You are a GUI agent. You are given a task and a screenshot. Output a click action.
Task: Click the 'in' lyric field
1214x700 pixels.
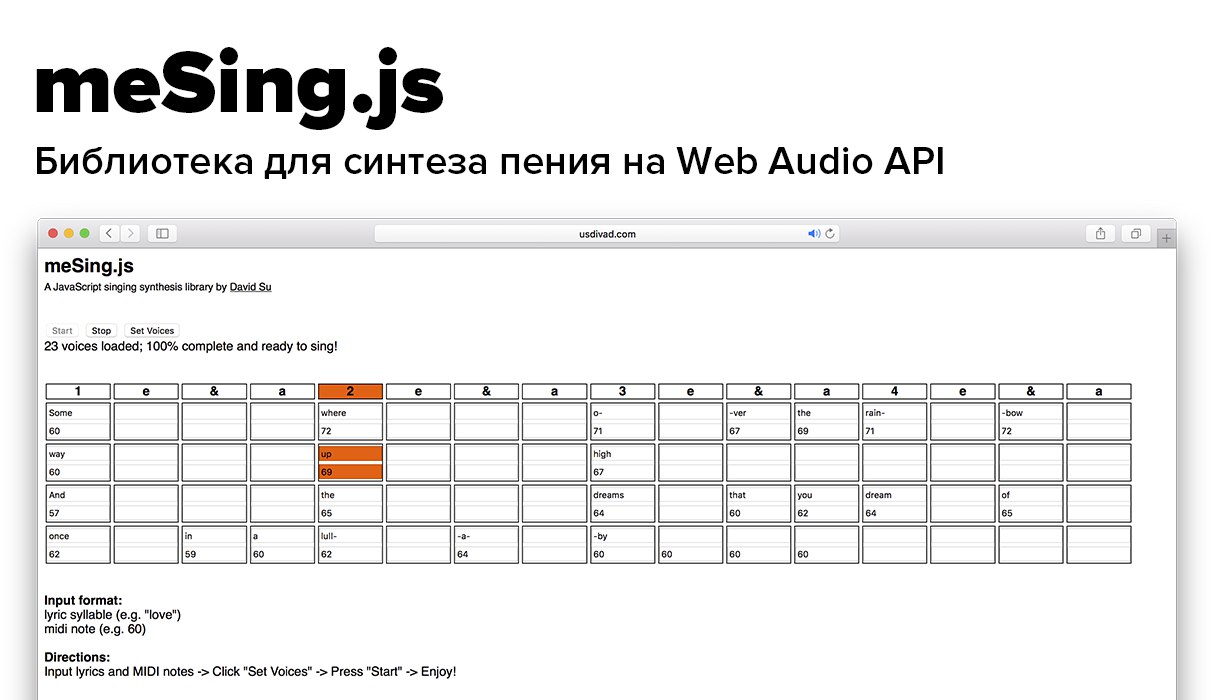(x=214, y=535)
